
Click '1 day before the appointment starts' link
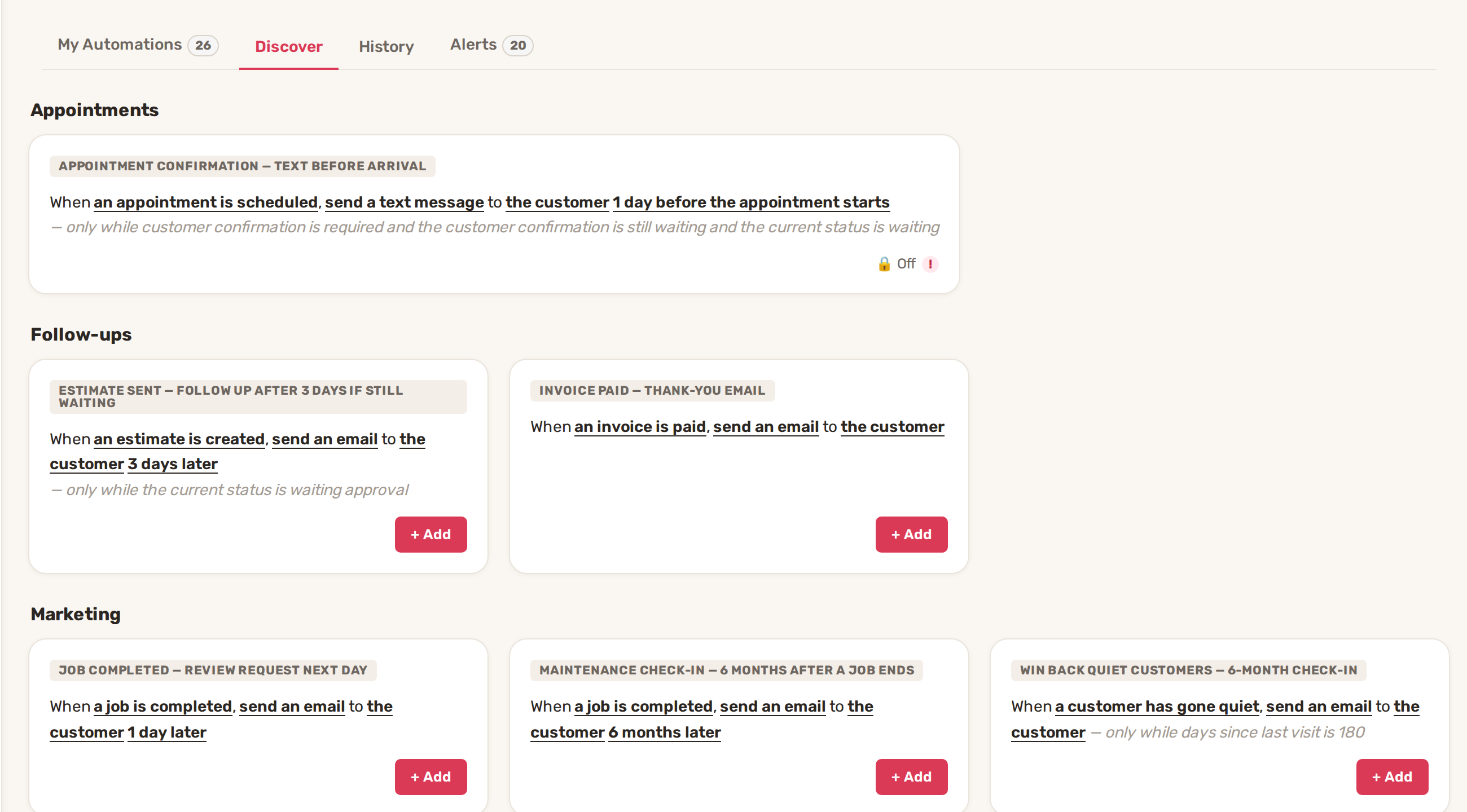750,202
